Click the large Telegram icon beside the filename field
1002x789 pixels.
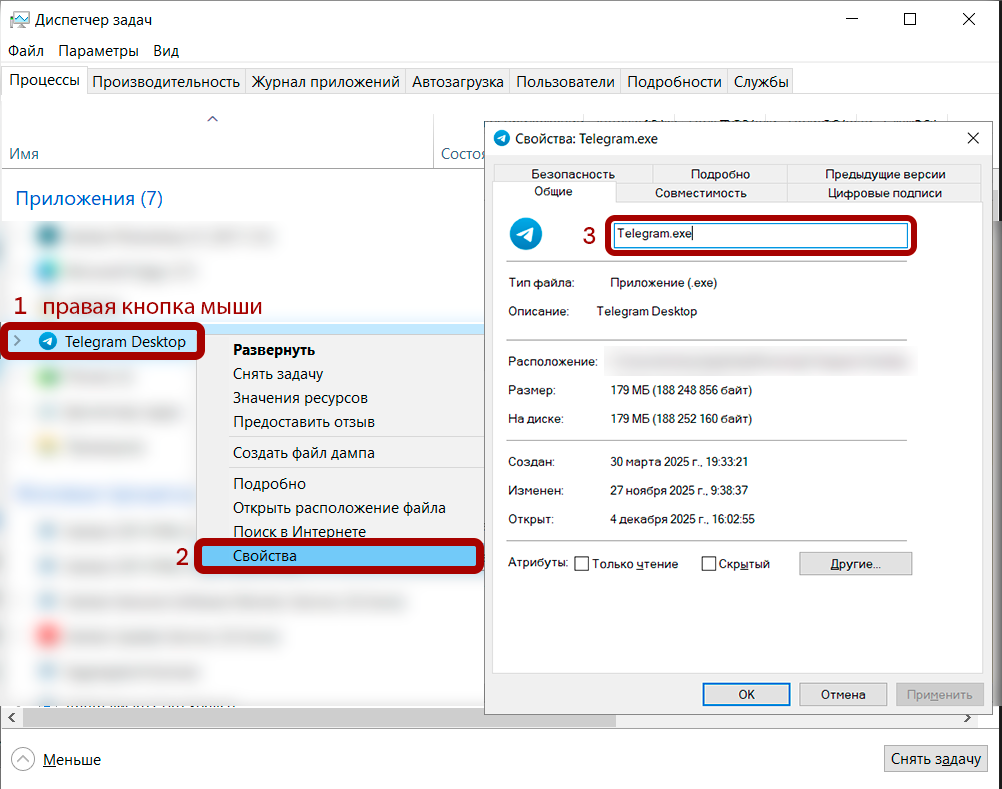click(x=526, y=234)
